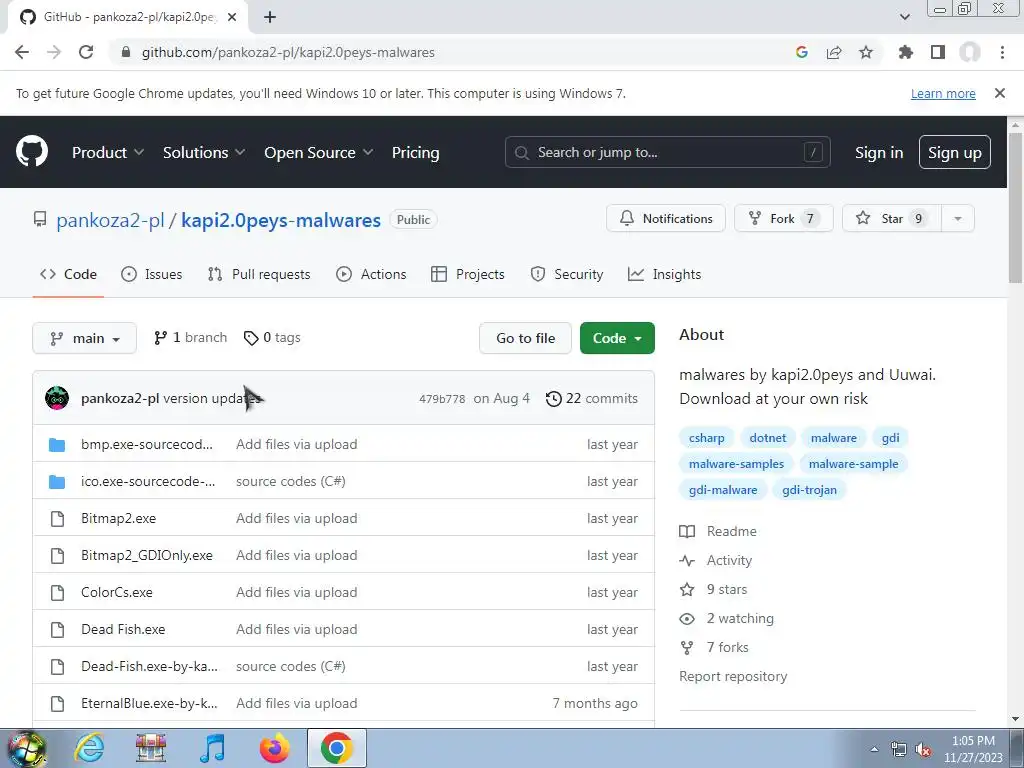Open the Chrome side panel icon
The height and width of the screenshot is (768, 1024).
click(x=938, y=52)
